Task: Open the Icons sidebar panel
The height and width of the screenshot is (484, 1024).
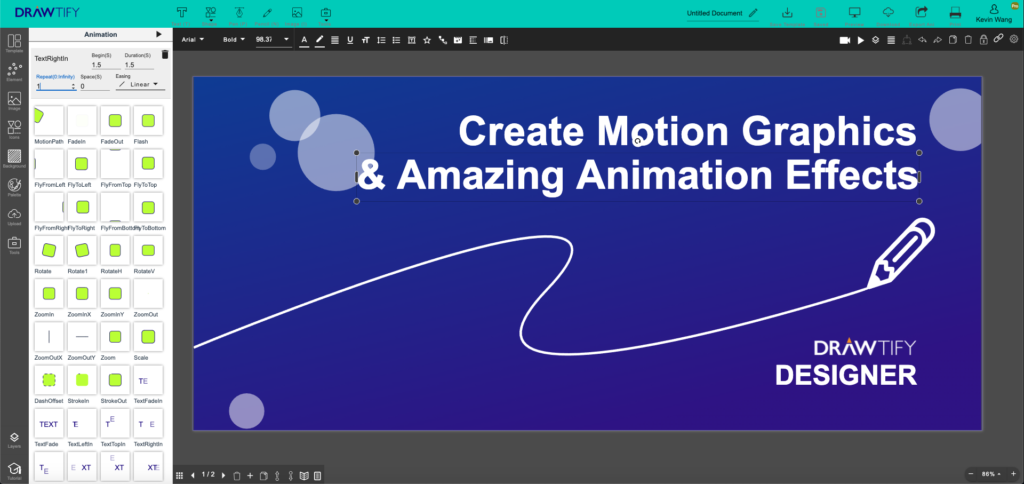Action: (14, 130)
